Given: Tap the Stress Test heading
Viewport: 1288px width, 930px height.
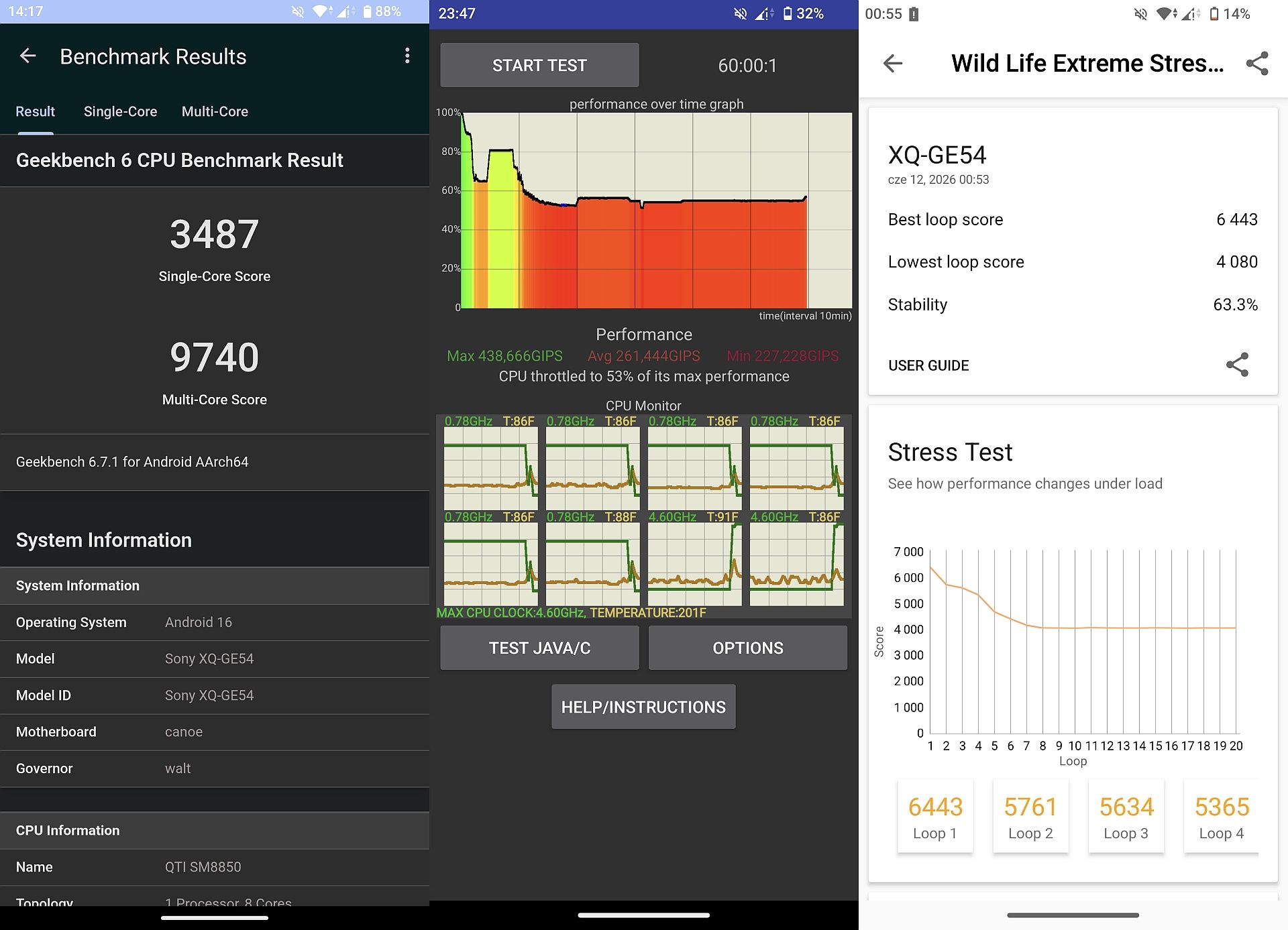Looking at the screenshot, I should 950,452.
